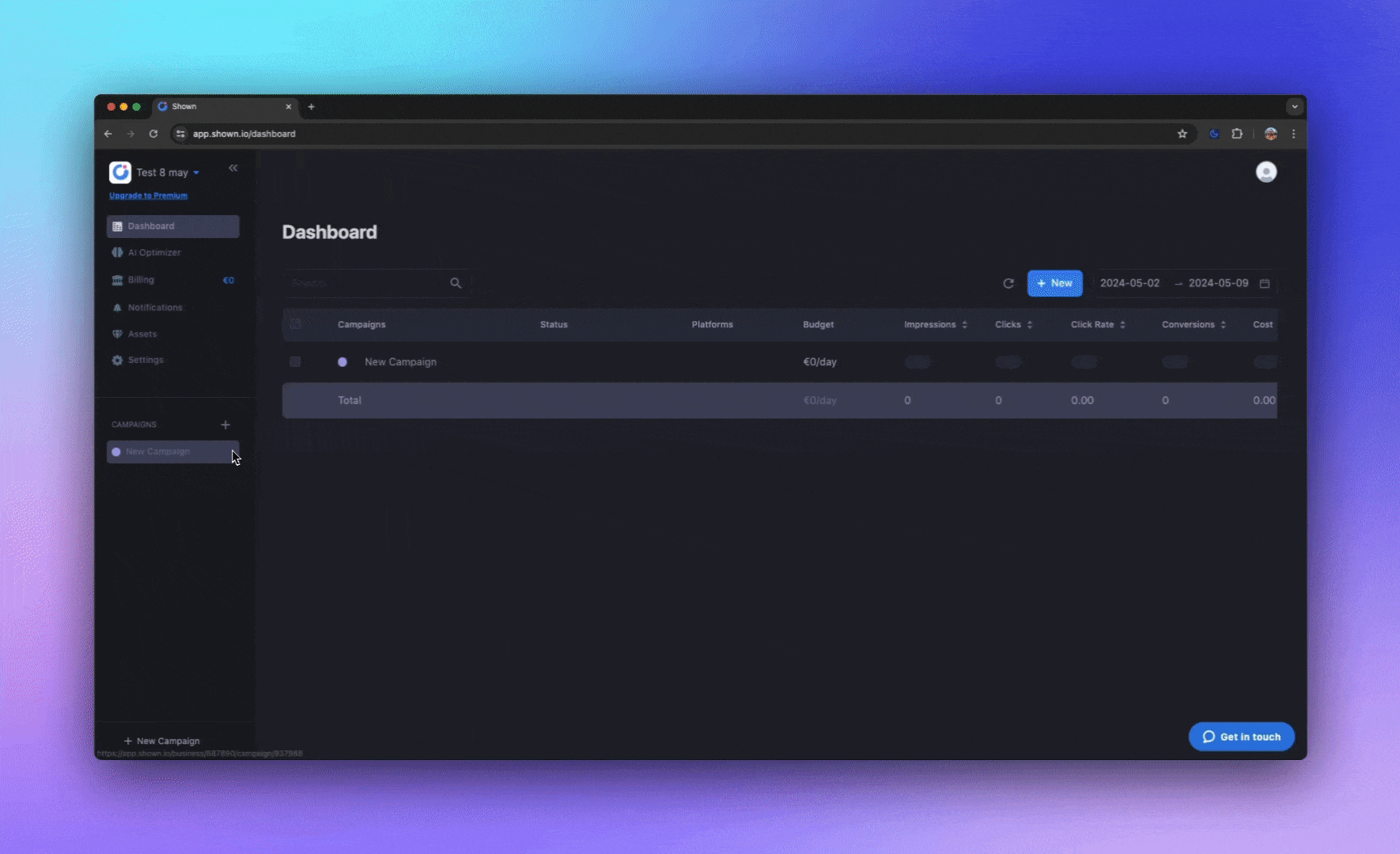The image size is (1400, 854).
Task: Check the New Campaign row checkbox
Action: pos(295,362)
